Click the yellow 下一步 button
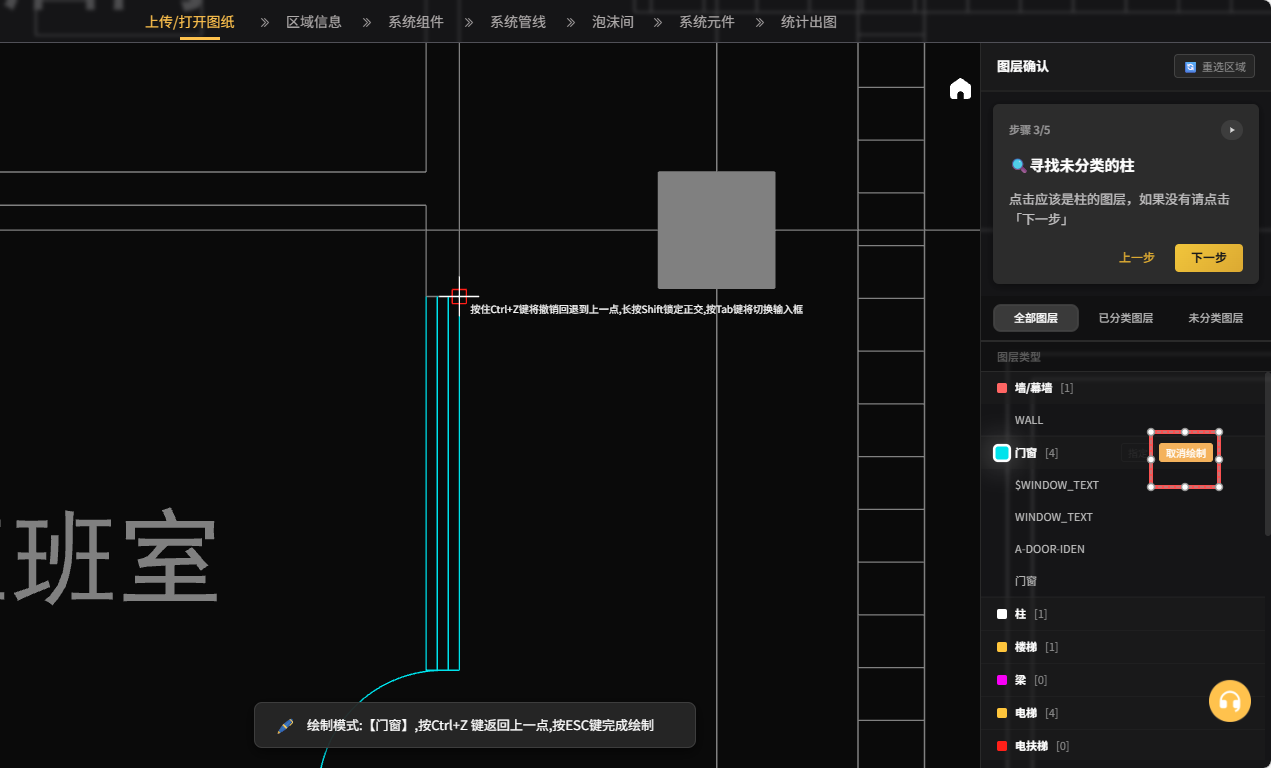Screen dimensions: 1271x768 click(x=1208, y=258)
